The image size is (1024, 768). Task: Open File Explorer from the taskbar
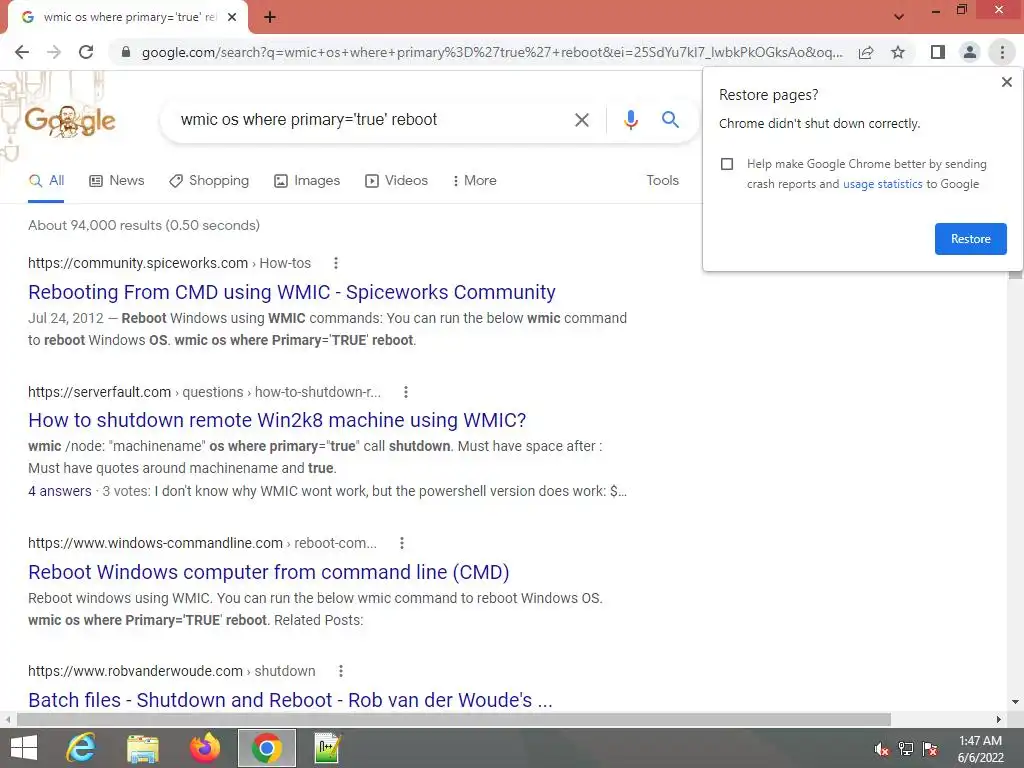tap(142, 748)
